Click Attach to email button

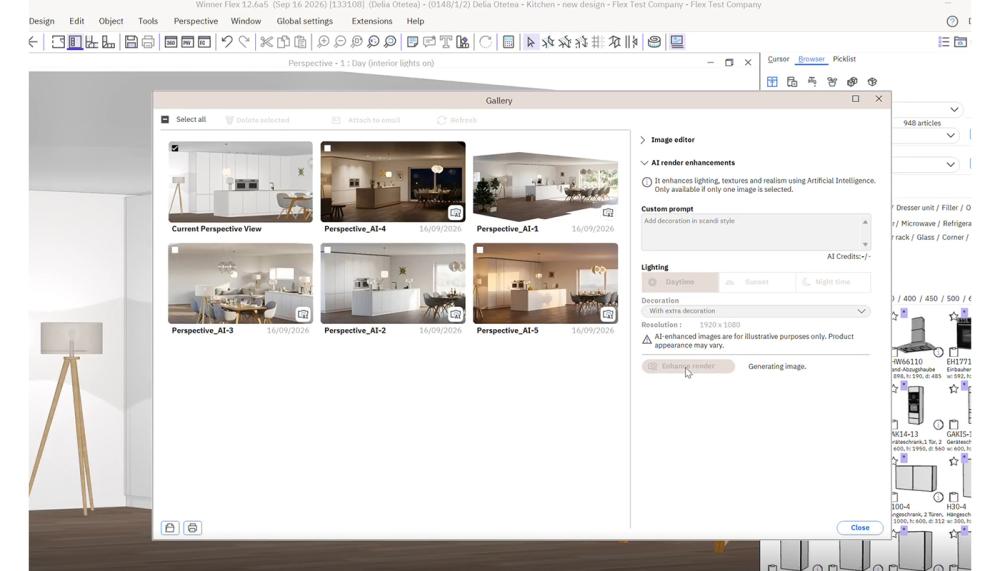coord(366,120)
